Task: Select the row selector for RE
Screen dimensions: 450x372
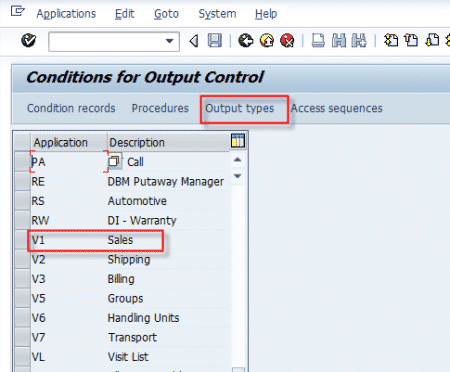Action: 22,182
